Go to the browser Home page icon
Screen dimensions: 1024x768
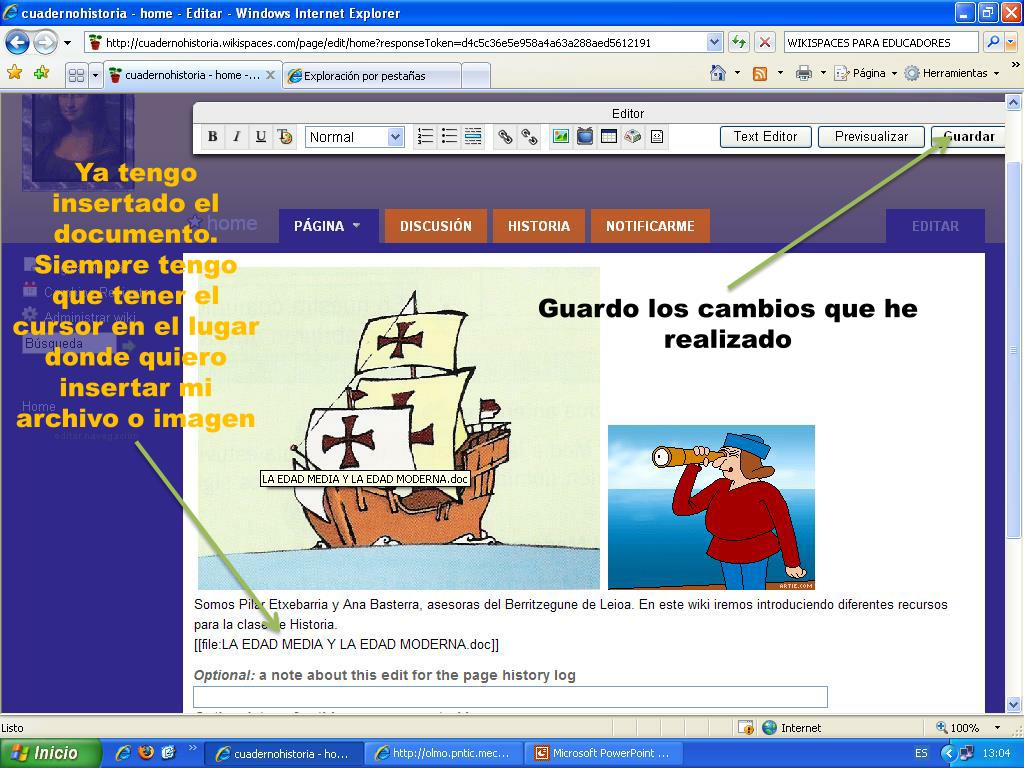click(x=718, y=73)
